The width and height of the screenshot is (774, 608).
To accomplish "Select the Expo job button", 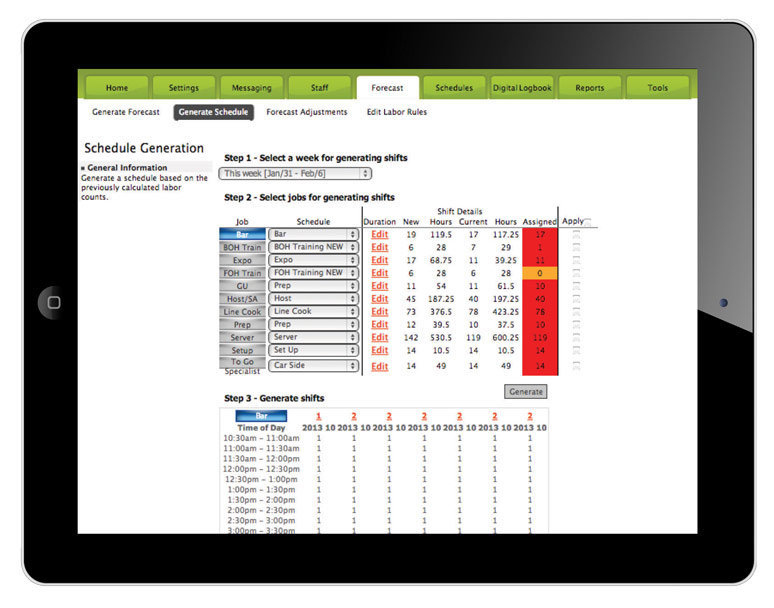I will coord(242,260).
